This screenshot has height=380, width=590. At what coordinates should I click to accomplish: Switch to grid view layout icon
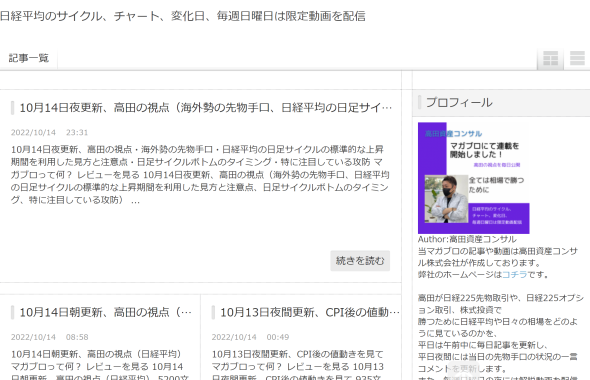click(550, 58)
